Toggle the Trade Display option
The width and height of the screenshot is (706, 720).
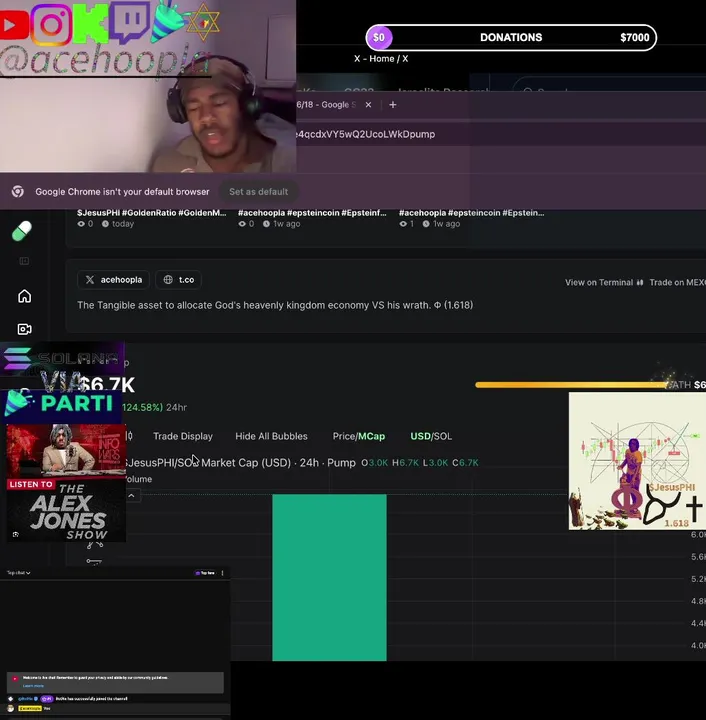[183, 436]
